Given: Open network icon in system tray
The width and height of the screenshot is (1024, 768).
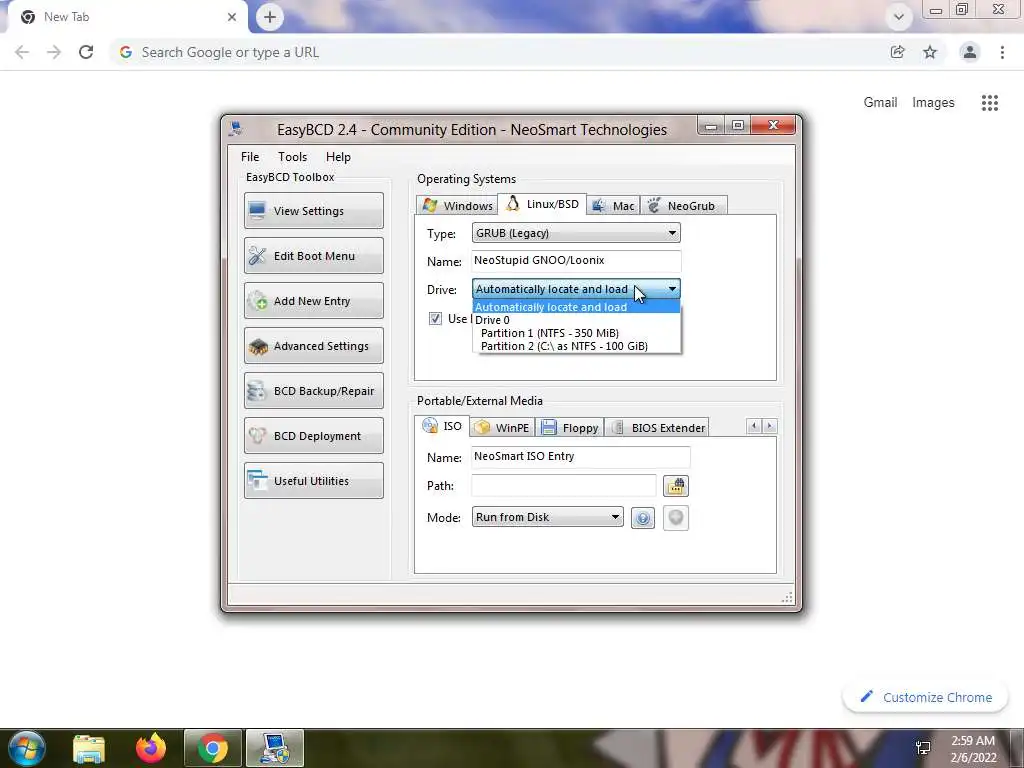Looking at the screenshot, I should [923, 748].
